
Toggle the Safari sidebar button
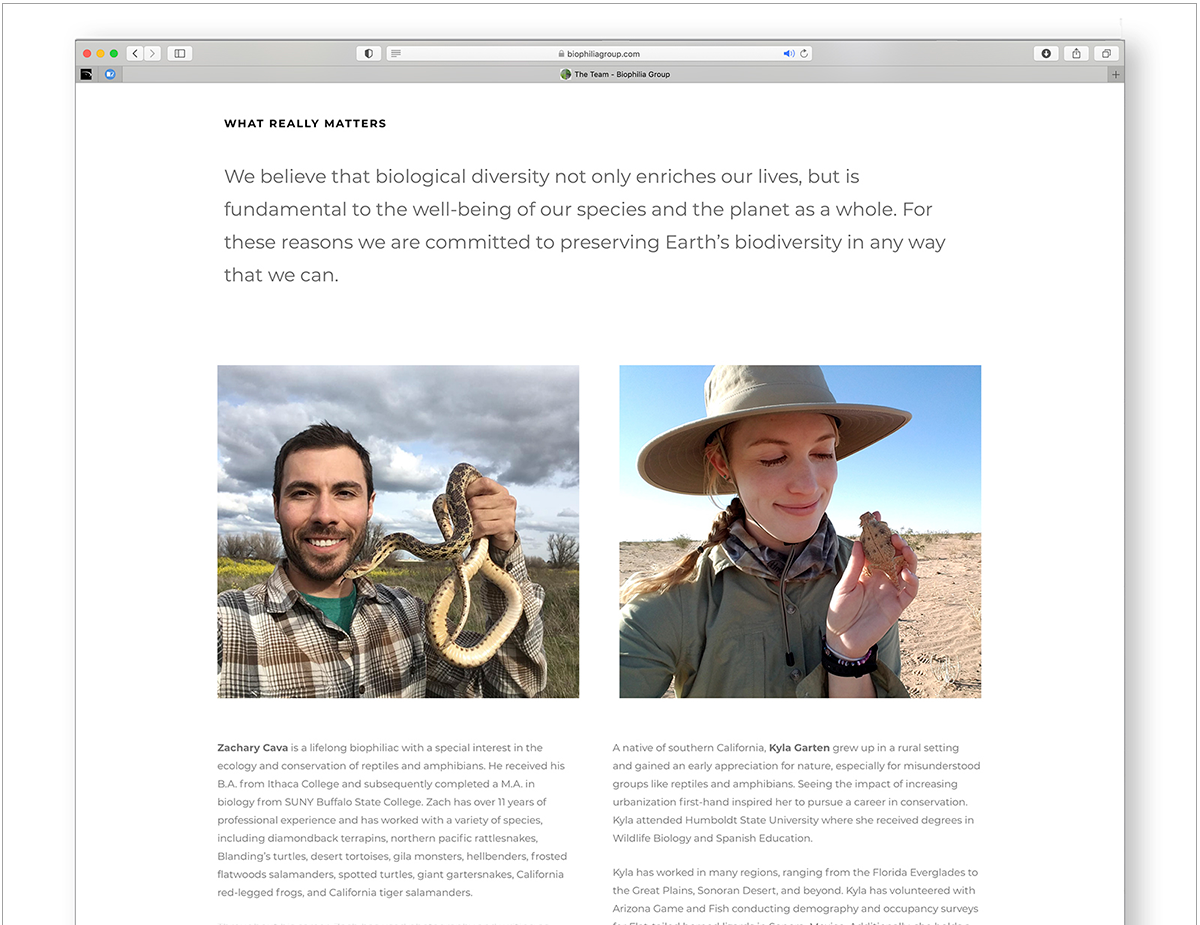180,54
